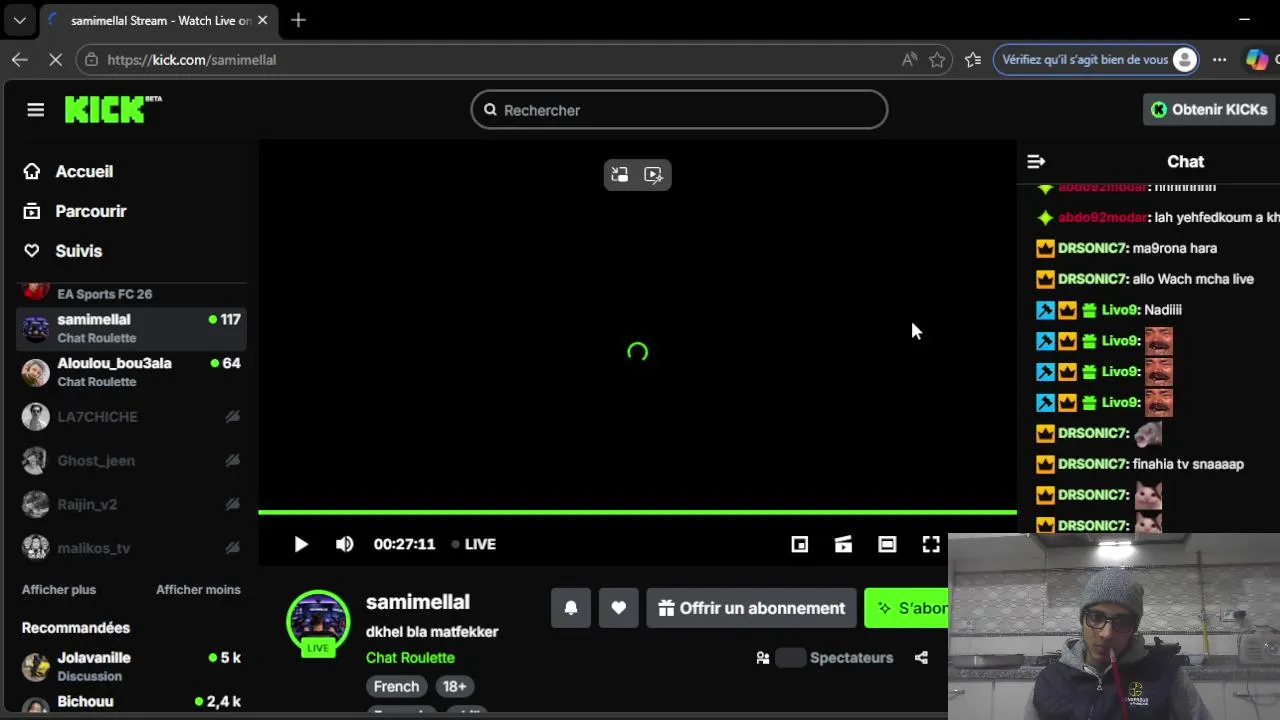Open the tab list dropdown
Image resolution: width=1280 pixels, height=720 pixels.
[x=19, y=20]
